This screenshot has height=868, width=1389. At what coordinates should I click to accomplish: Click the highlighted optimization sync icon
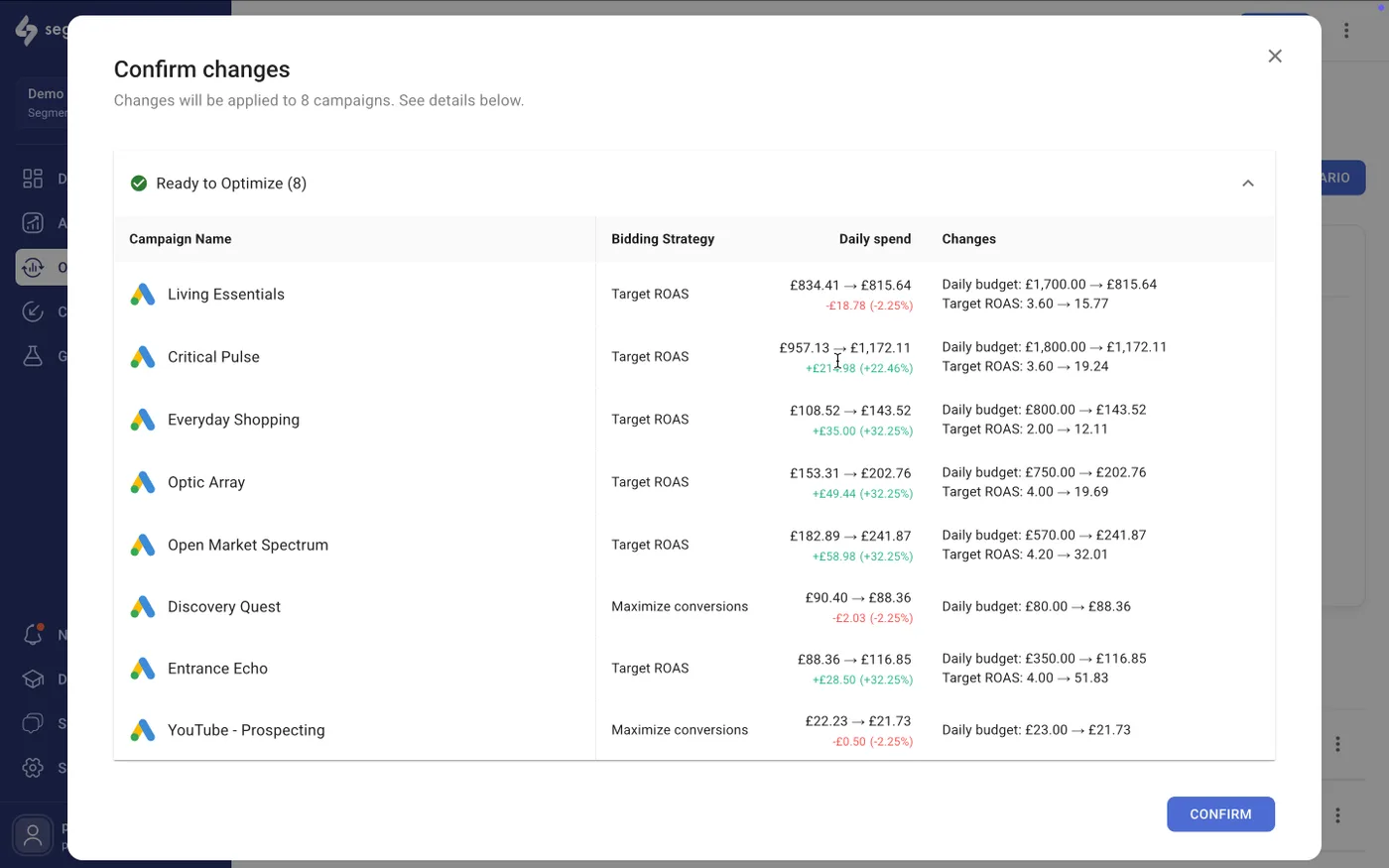click(33, 267)
